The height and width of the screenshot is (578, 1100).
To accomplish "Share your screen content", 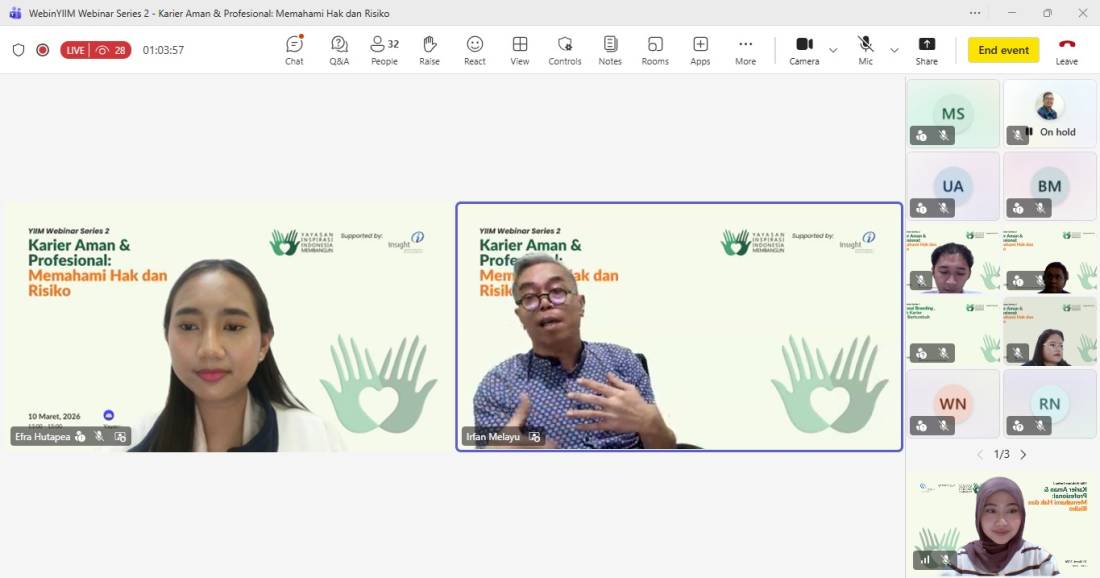I will (926, 50).
